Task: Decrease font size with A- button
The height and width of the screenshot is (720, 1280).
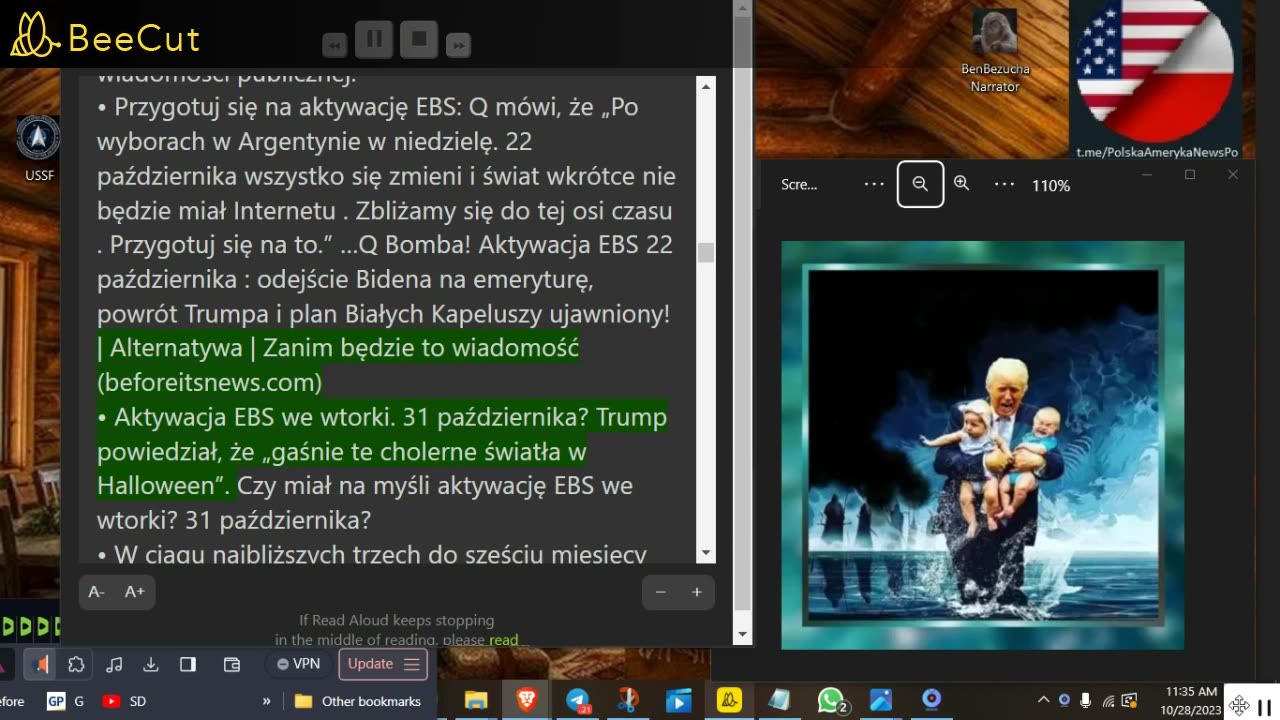Action: point(96,592)
